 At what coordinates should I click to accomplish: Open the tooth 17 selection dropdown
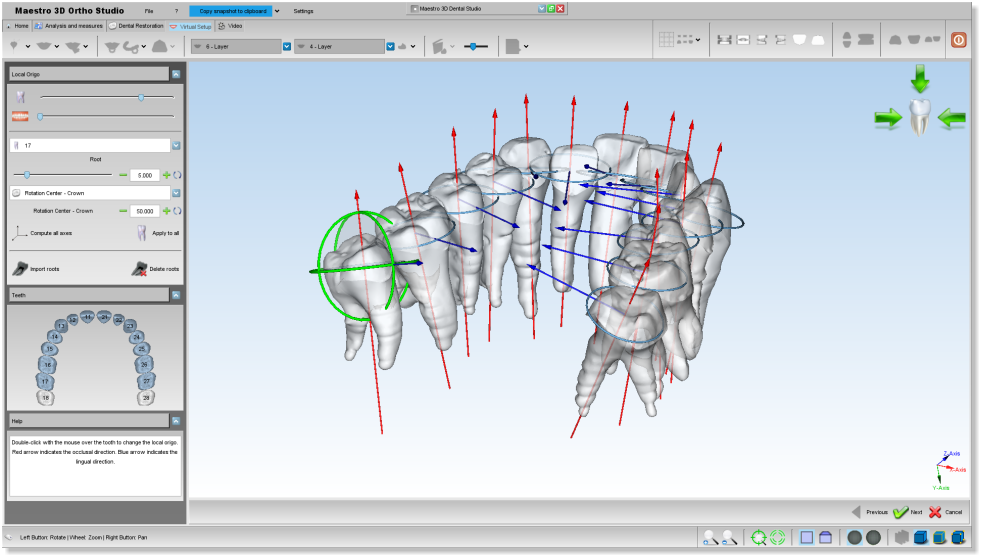point(176,145)
